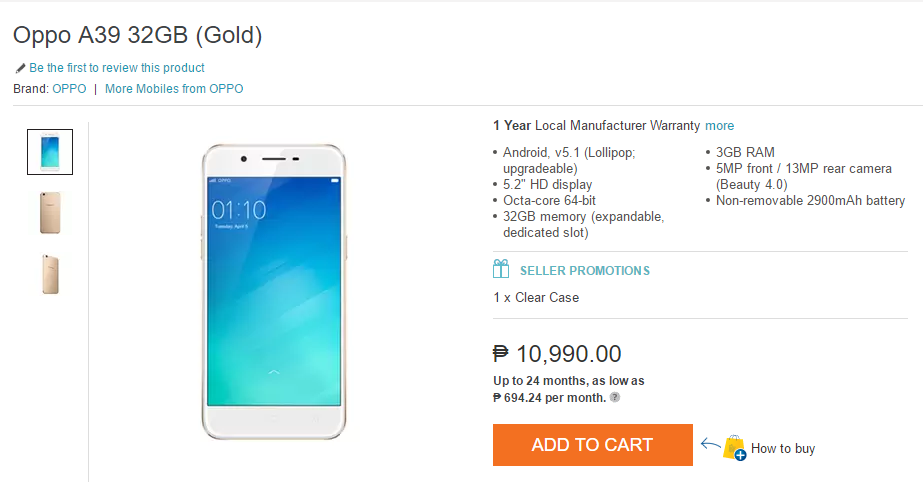Expand warranty details via 'more' link
The image size is (923, 489).
(x=719, y=126)
